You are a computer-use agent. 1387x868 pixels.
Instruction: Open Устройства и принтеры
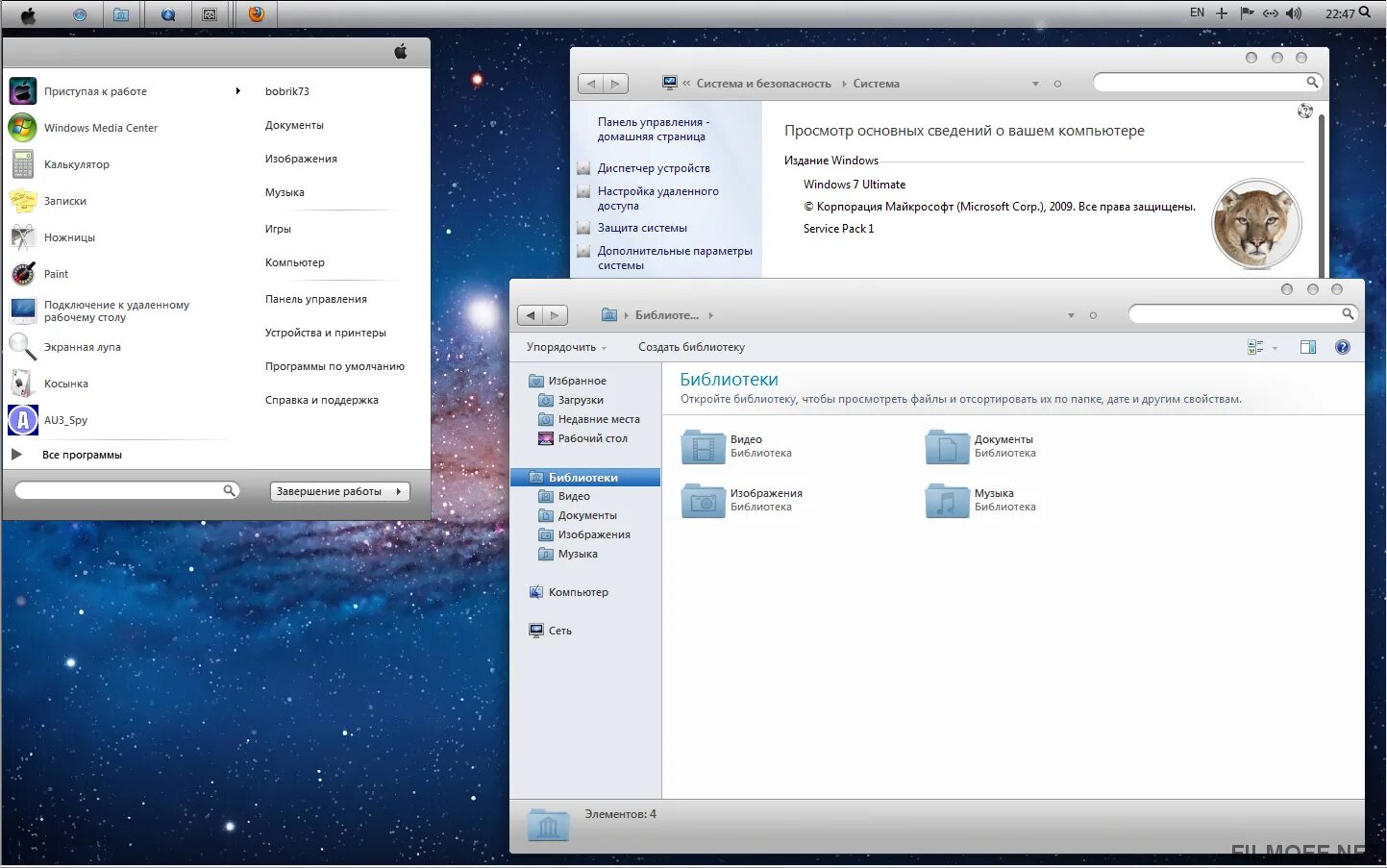click(326, 333)
